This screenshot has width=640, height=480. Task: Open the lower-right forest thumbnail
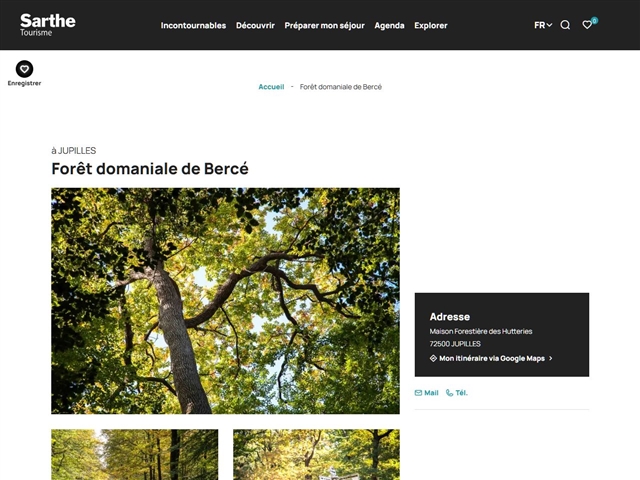click(x=316, y=454)
